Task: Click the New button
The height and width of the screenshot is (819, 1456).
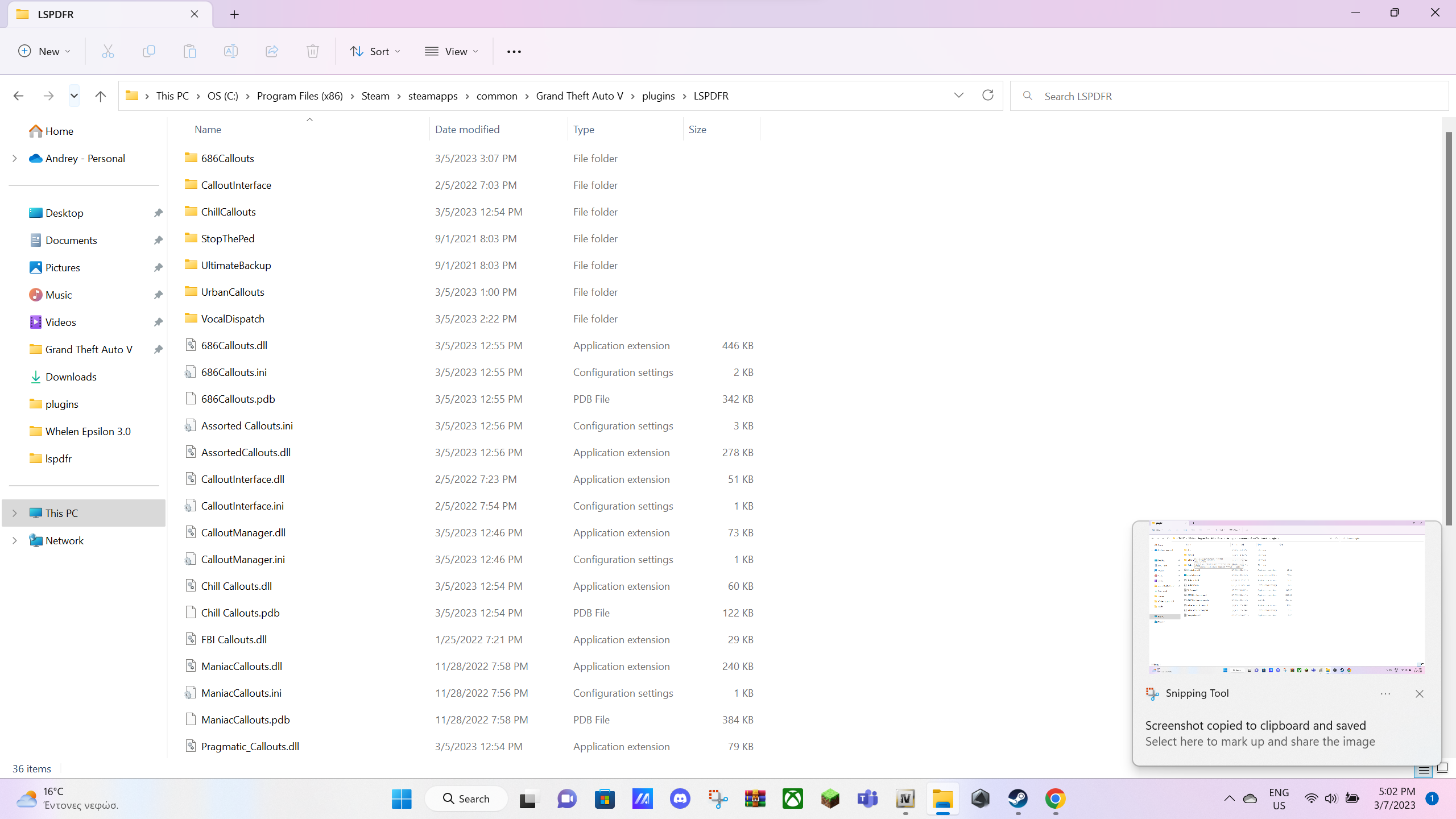Action: (44, 51)
